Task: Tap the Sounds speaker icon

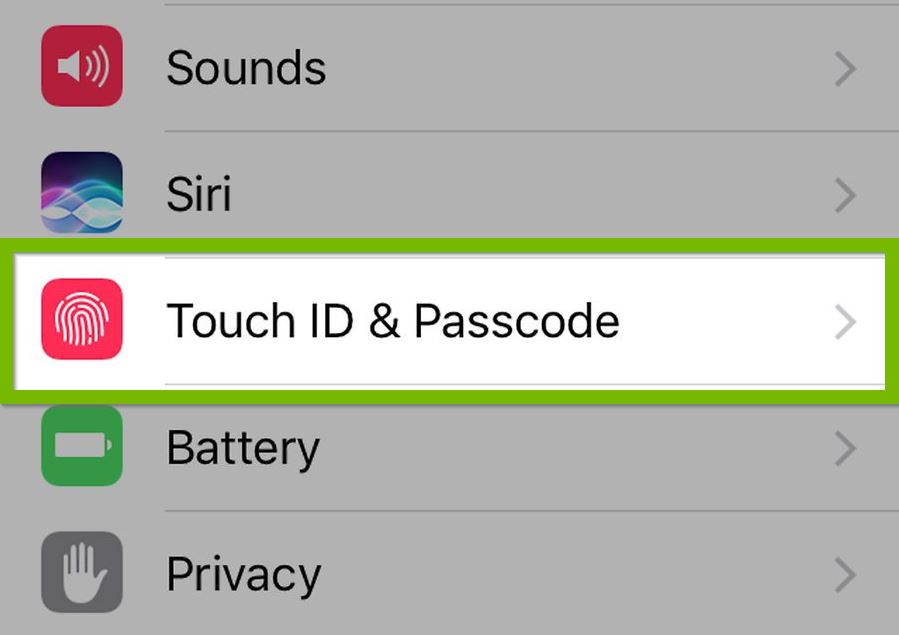Action: point(80,67)
